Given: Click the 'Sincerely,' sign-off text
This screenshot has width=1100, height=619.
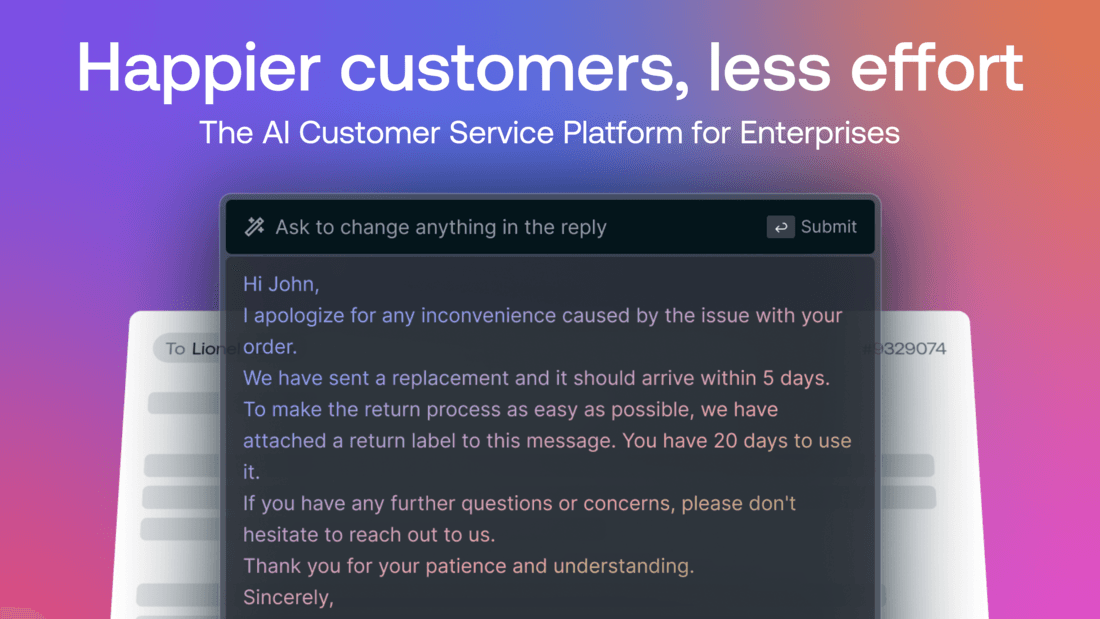Looking at the screenshot, I should coord(288,597).
